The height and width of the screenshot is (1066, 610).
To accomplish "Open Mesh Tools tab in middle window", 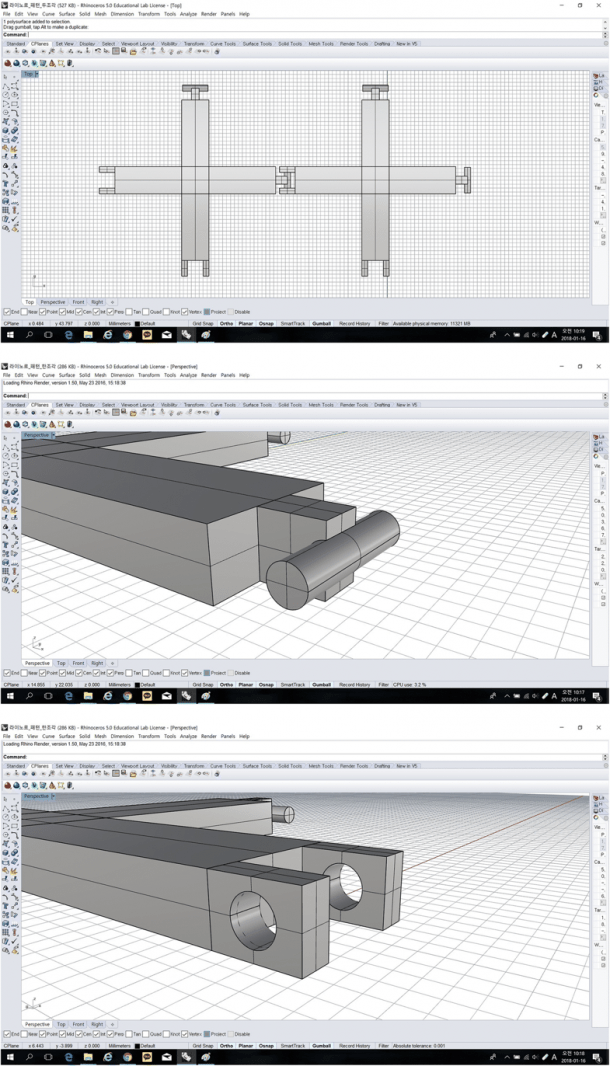I will 321,405.
